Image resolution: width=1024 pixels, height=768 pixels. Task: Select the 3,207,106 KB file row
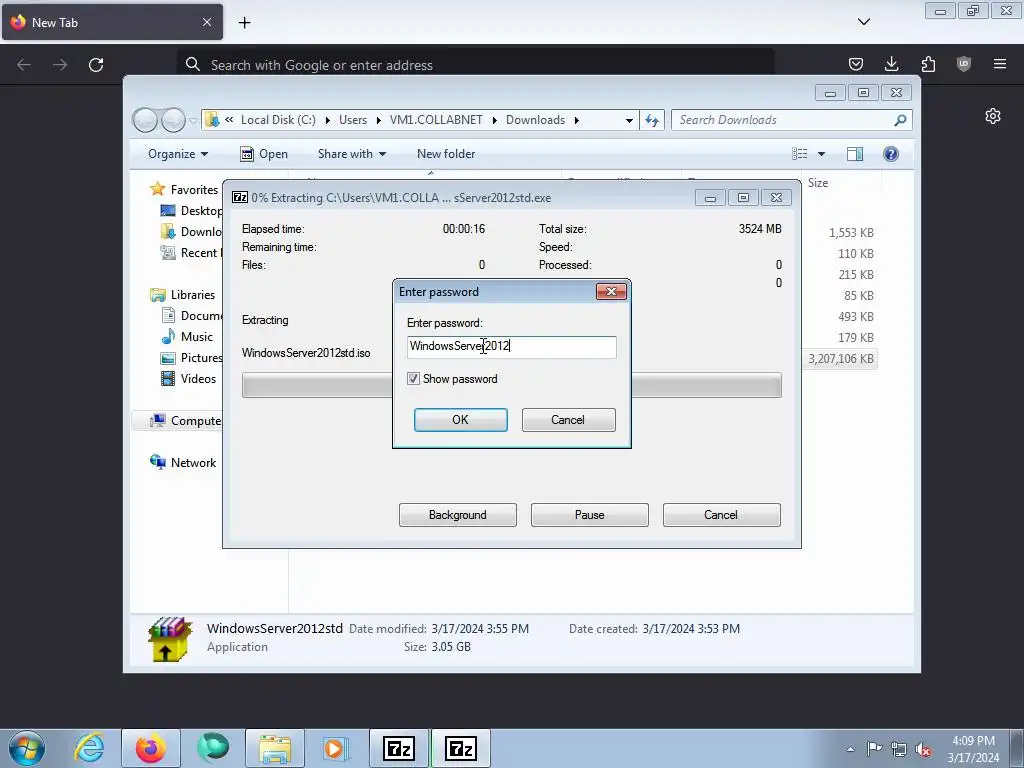840,359
